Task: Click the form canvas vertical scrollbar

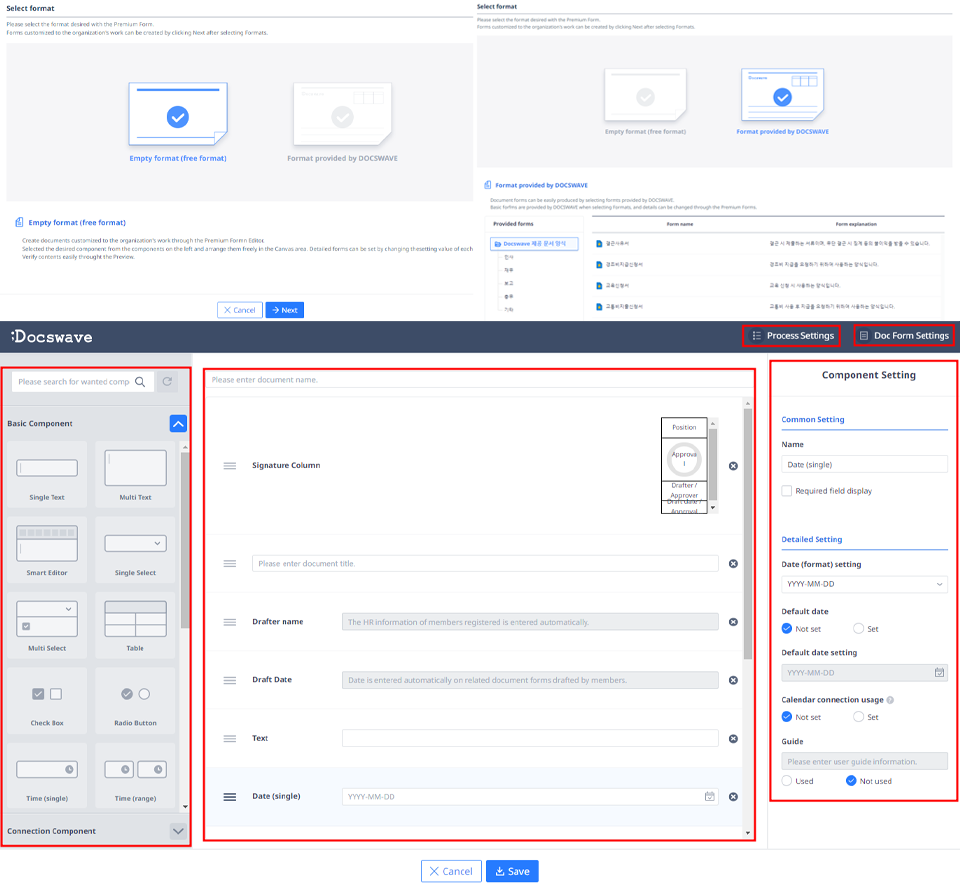Action: click(748, 534)
